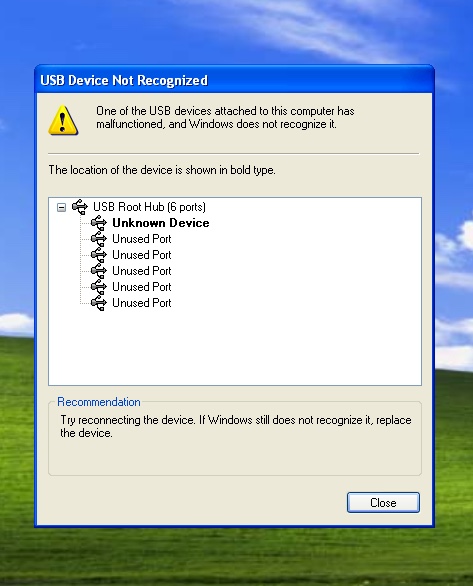Select the fourth Unused Port label
This screenshot has height=586, width=473.
point(142,287)
